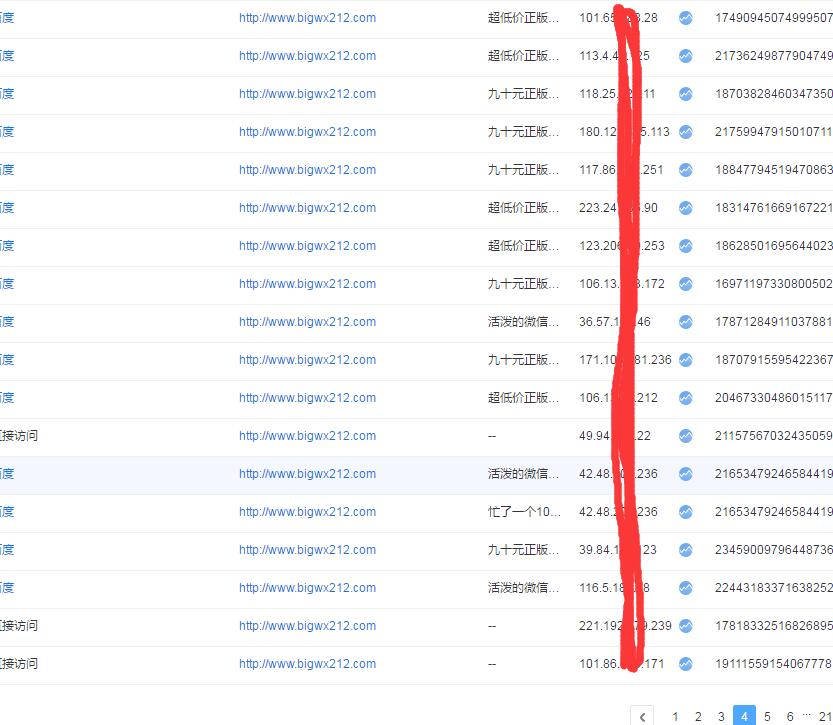Click visitor ID starting 2175994791501071
Viewport: 833px width, 725px height.
(x=774, y=132)
